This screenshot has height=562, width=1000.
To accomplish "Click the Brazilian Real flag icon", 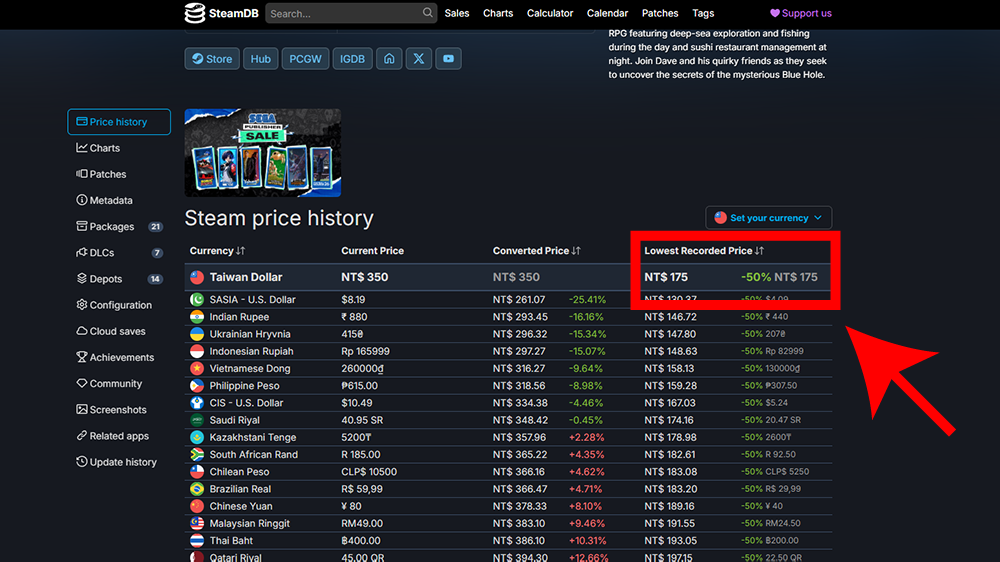I will [x=197, y=489].
